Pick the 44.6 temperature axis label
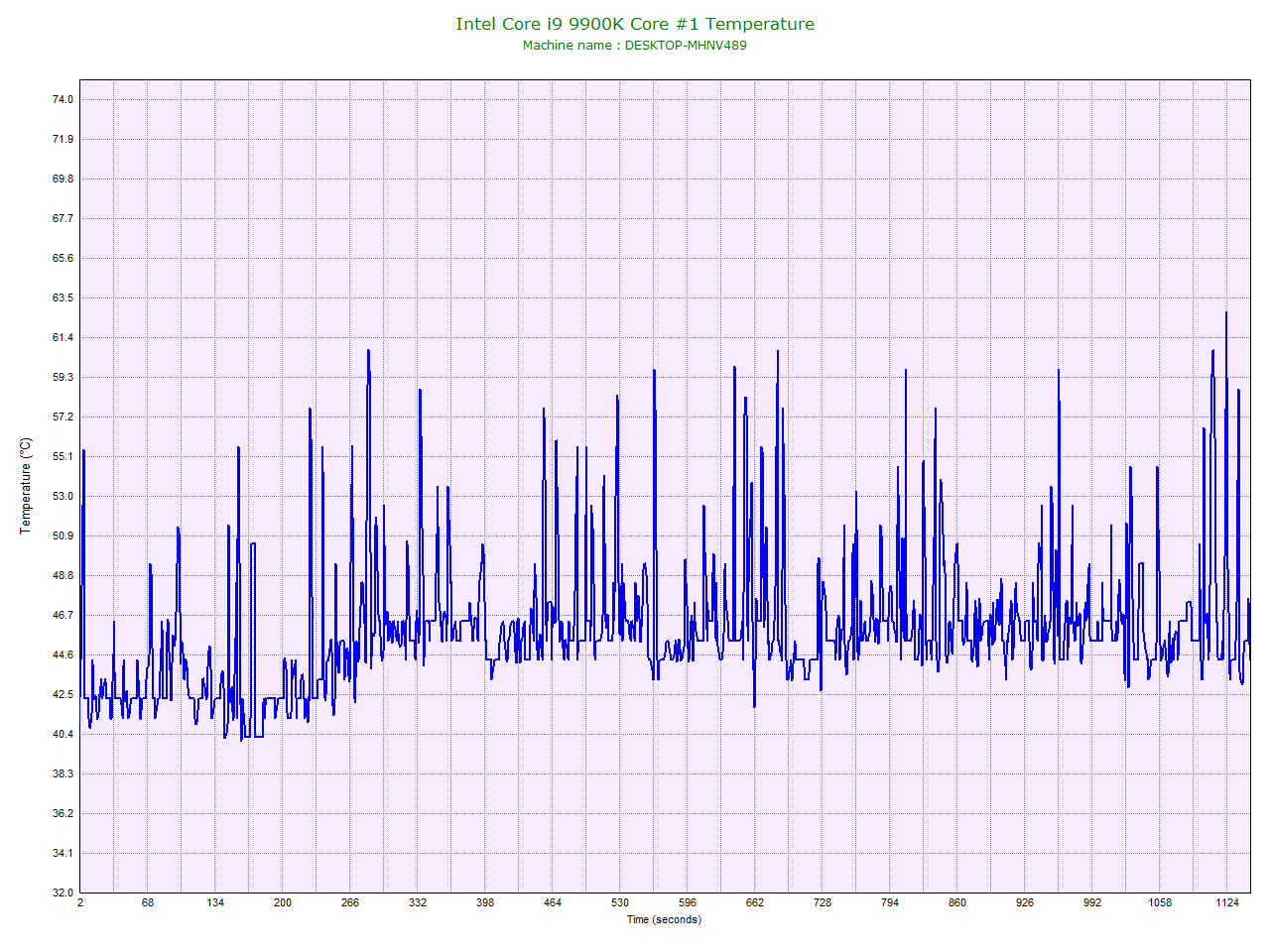Viewport: 1270px width, 952px height. pos(63,654)
